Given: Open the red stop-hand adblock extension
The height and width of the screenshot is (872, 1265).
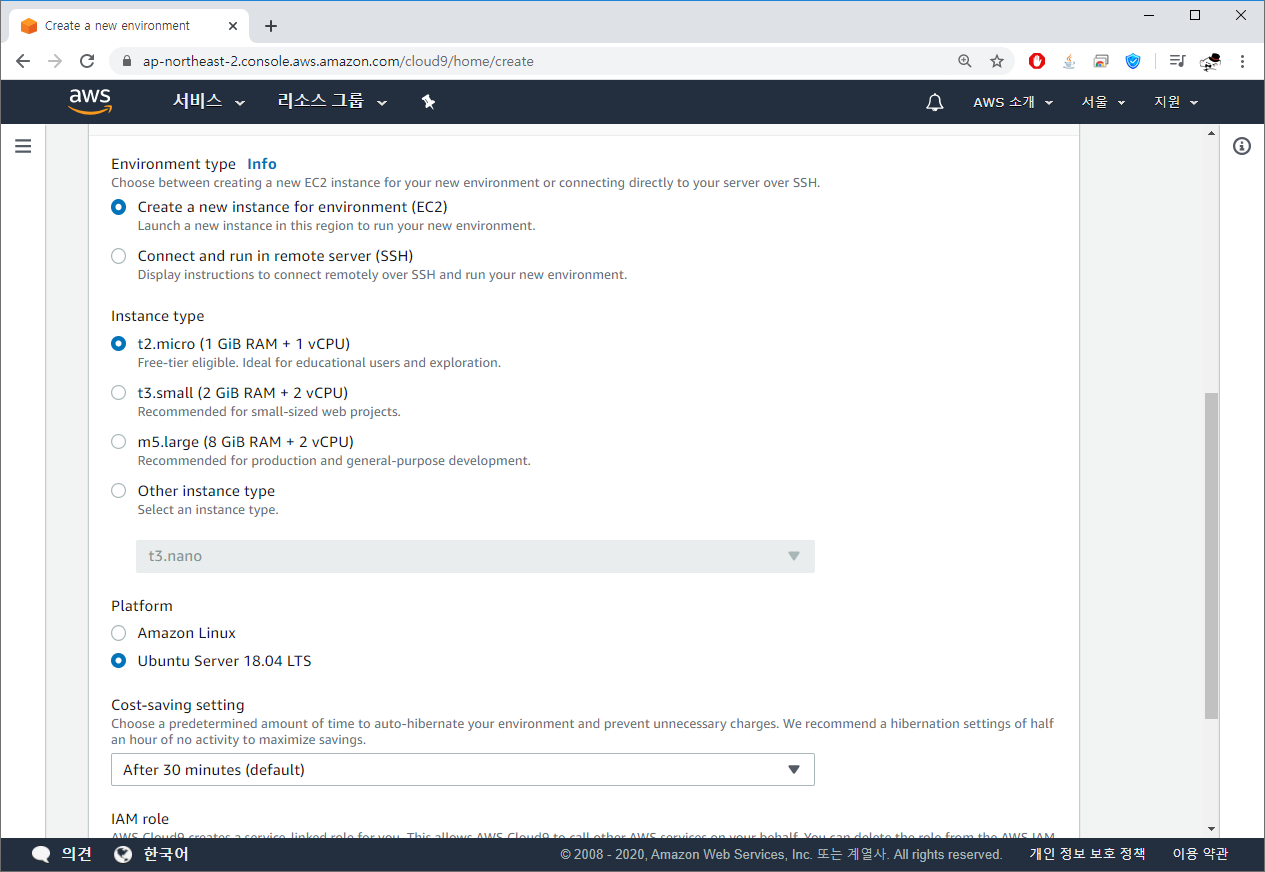Looking at the screenshot, I should (1037, 61).
